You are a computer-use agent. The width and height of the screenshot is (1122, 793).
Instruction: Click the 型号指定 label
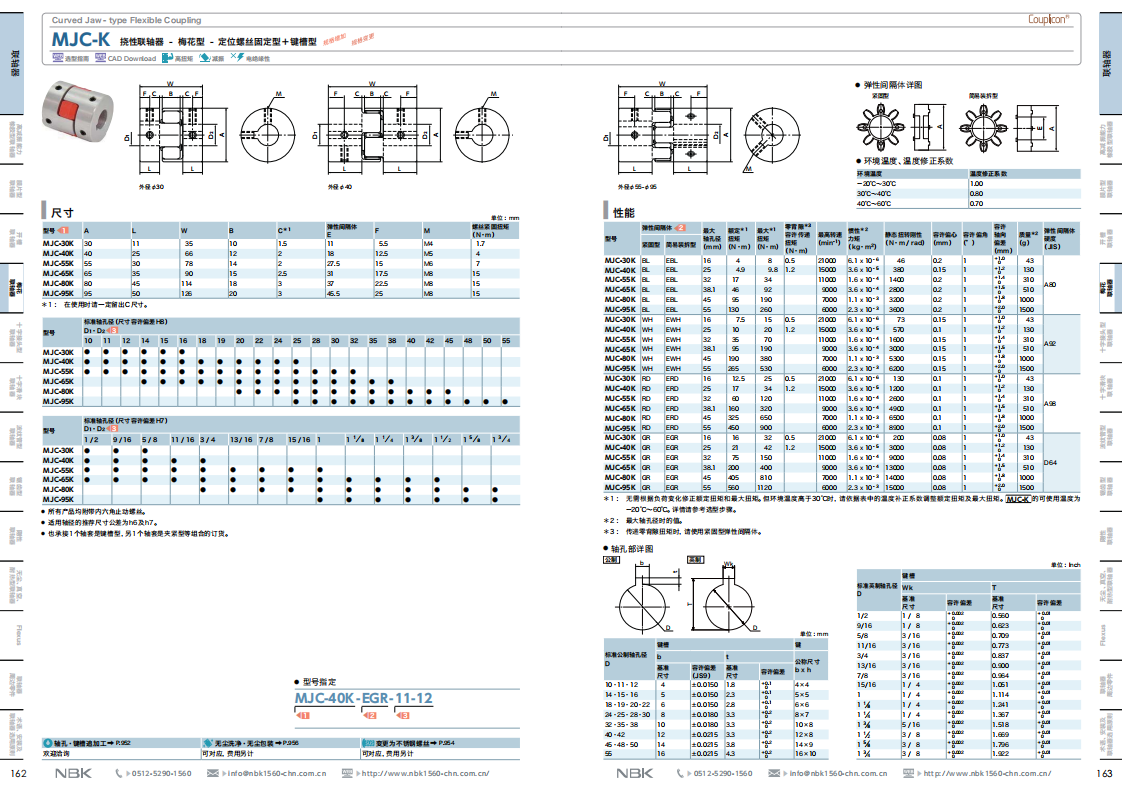point(319,682)
